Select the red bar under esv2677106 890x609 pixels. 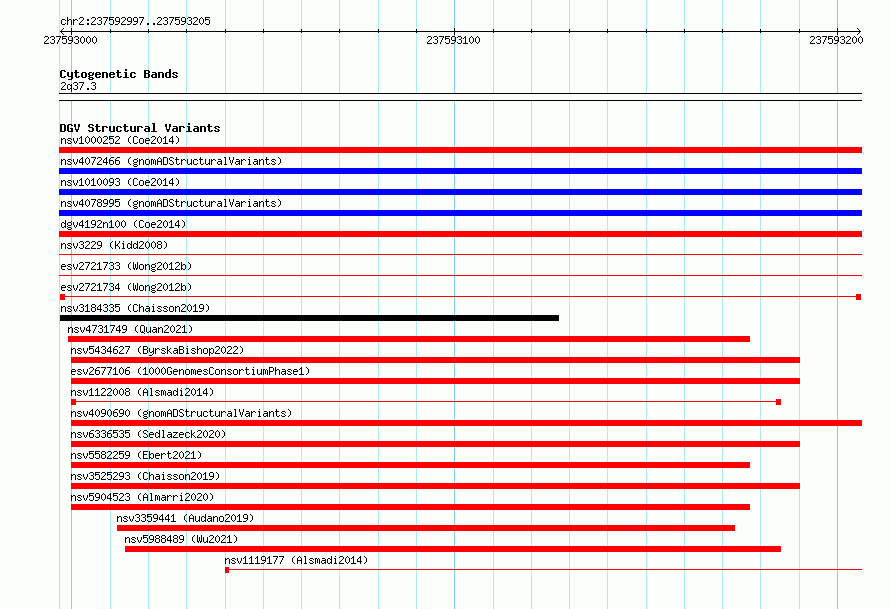tap(435, 381)
